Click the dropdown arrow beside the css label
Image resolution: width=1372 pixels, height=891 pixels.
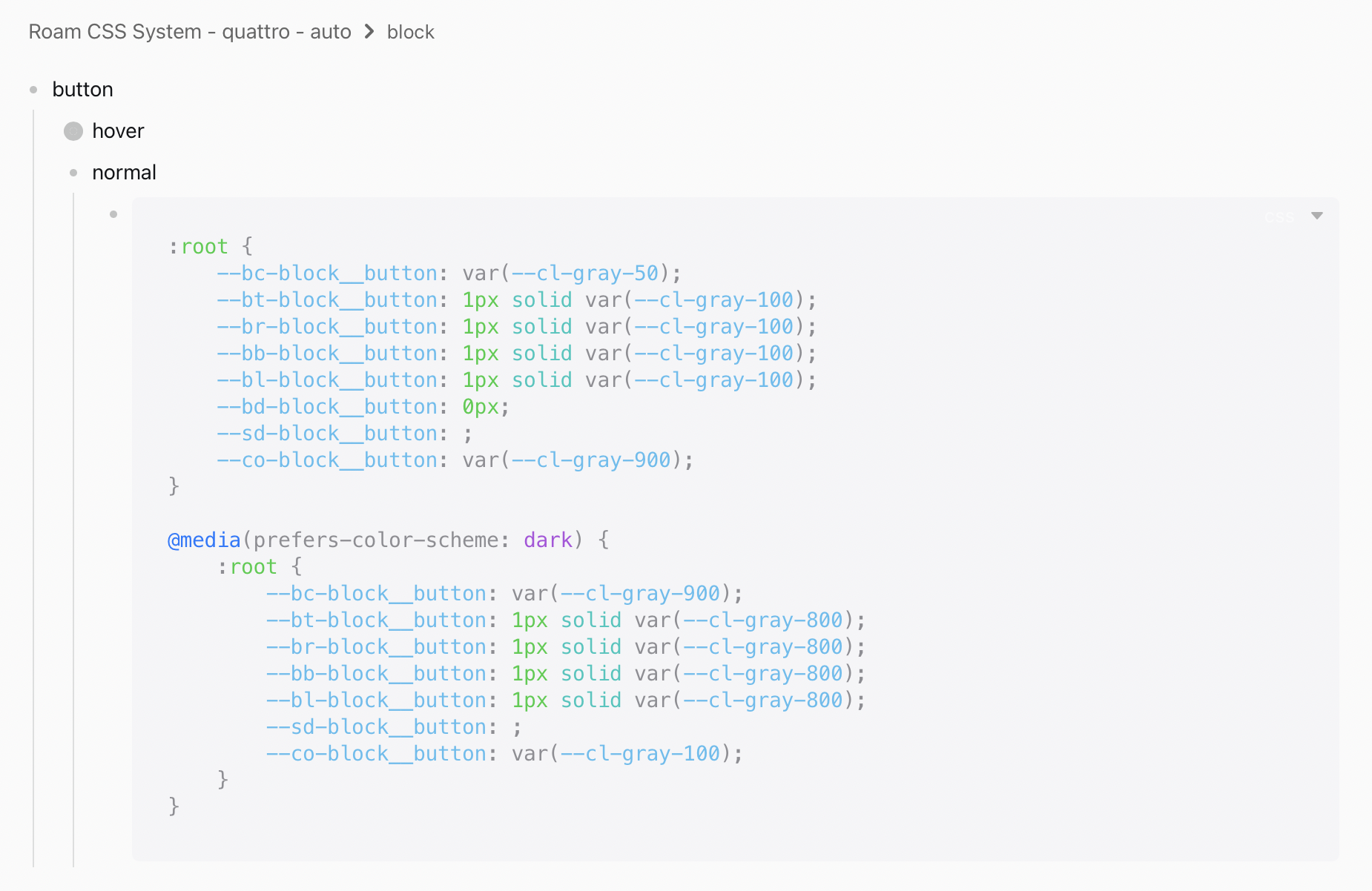click(x=1316, y=216)
